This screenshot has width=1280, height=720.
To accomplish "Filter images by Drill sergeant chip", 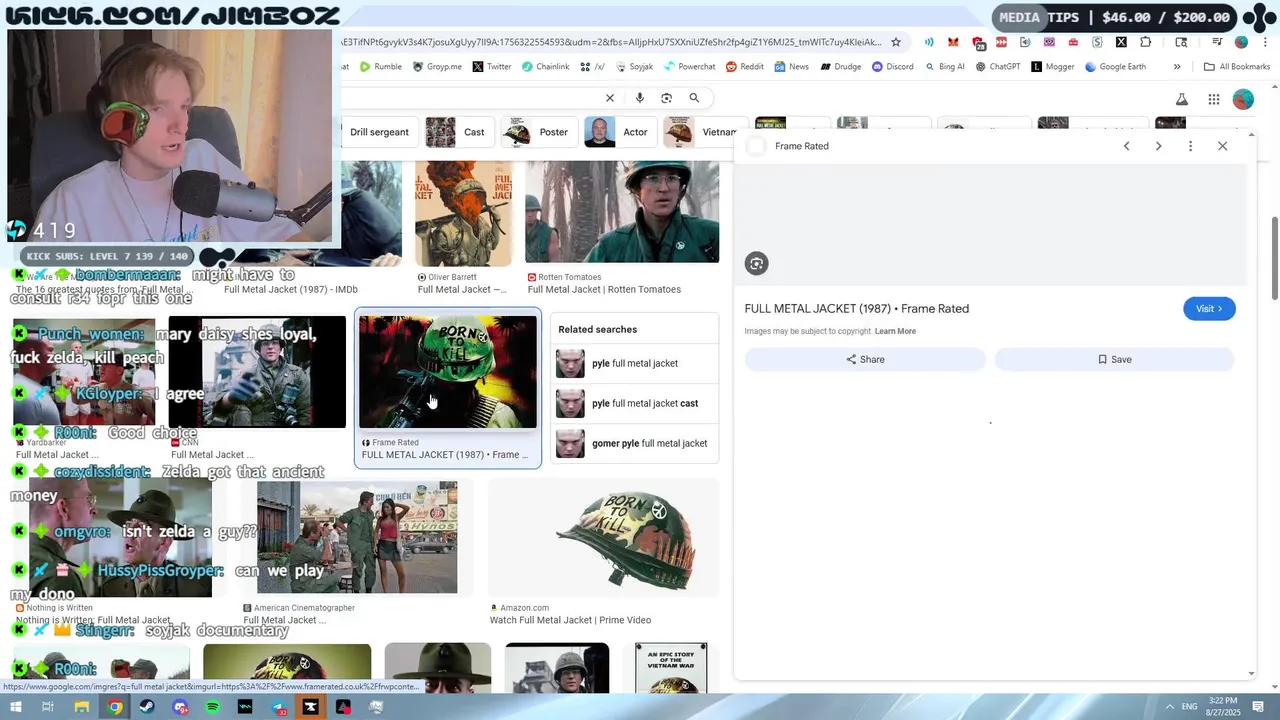I will tap(379, 132).
